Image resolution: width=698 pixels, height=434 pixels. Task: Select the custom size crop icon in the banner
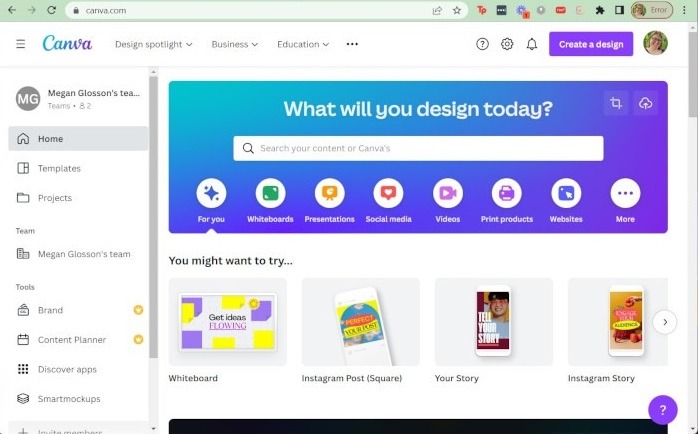(616, 103)
